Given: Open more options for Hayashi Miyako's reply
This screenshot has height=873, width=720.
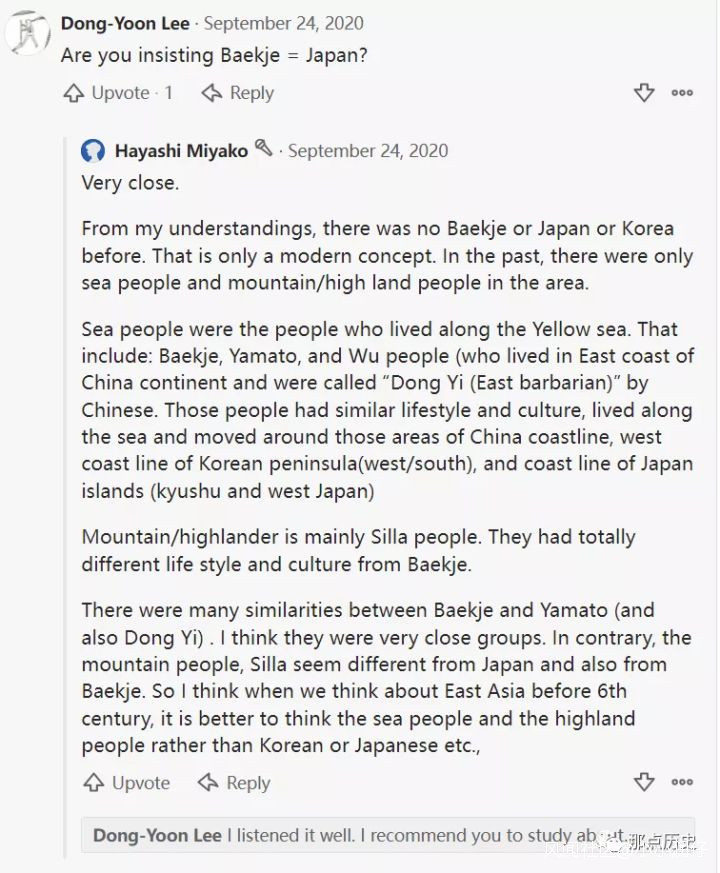Looking at the screenshot, I should (x=682, y=783).
